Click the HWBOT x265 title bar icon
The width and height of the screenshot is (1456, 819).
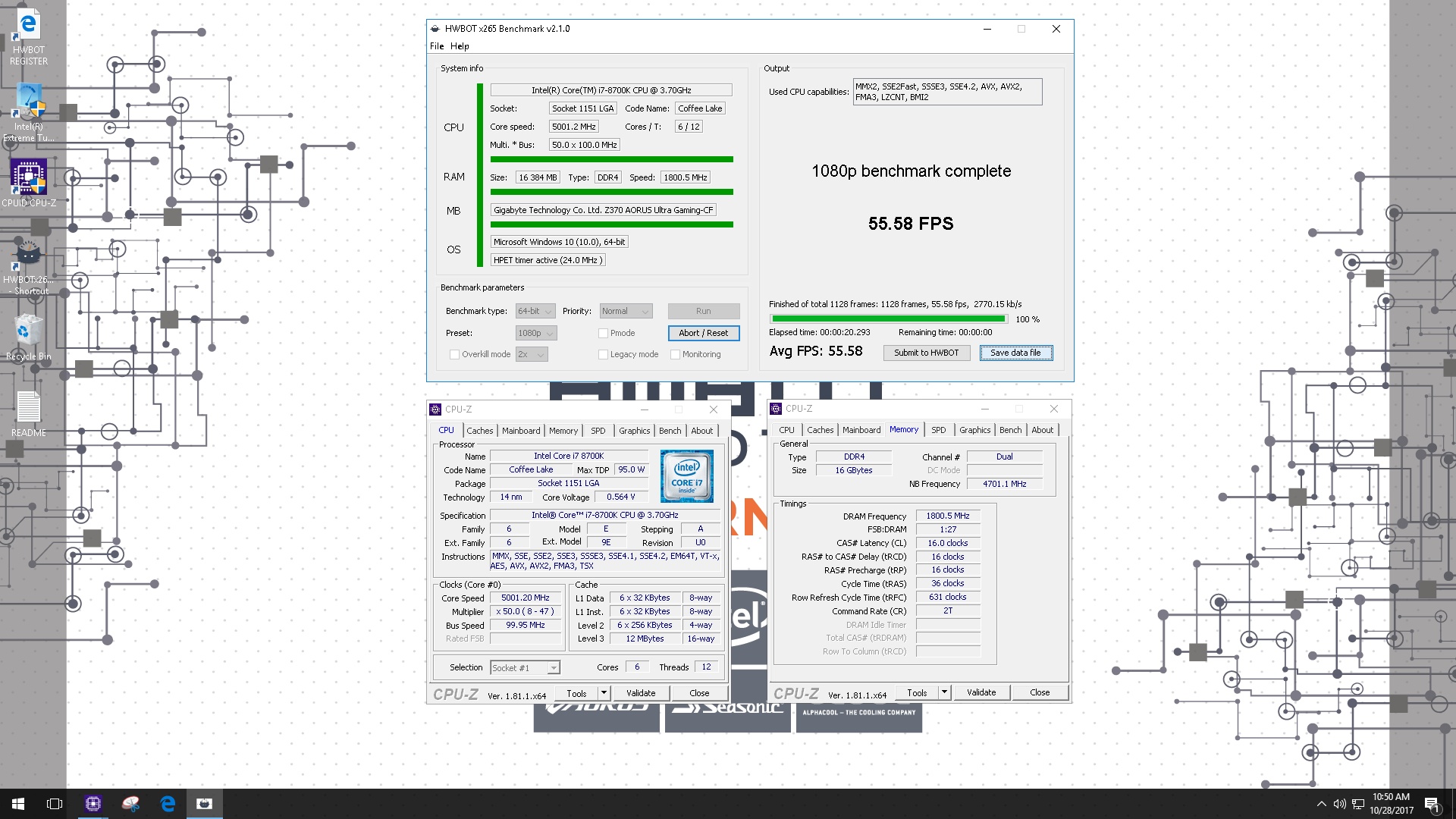435,29
